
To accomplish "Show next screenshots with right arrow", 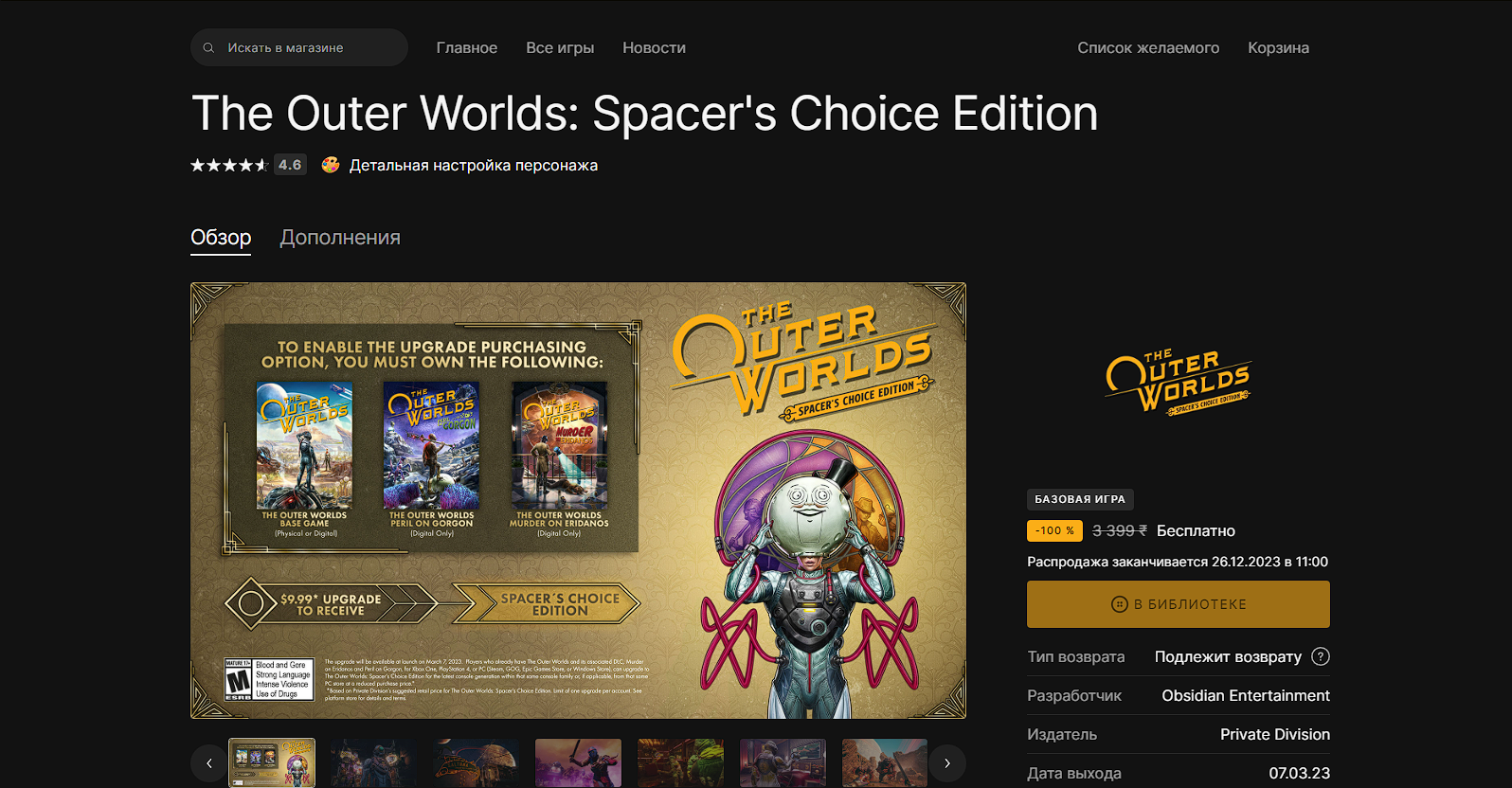I will [947, 762].
